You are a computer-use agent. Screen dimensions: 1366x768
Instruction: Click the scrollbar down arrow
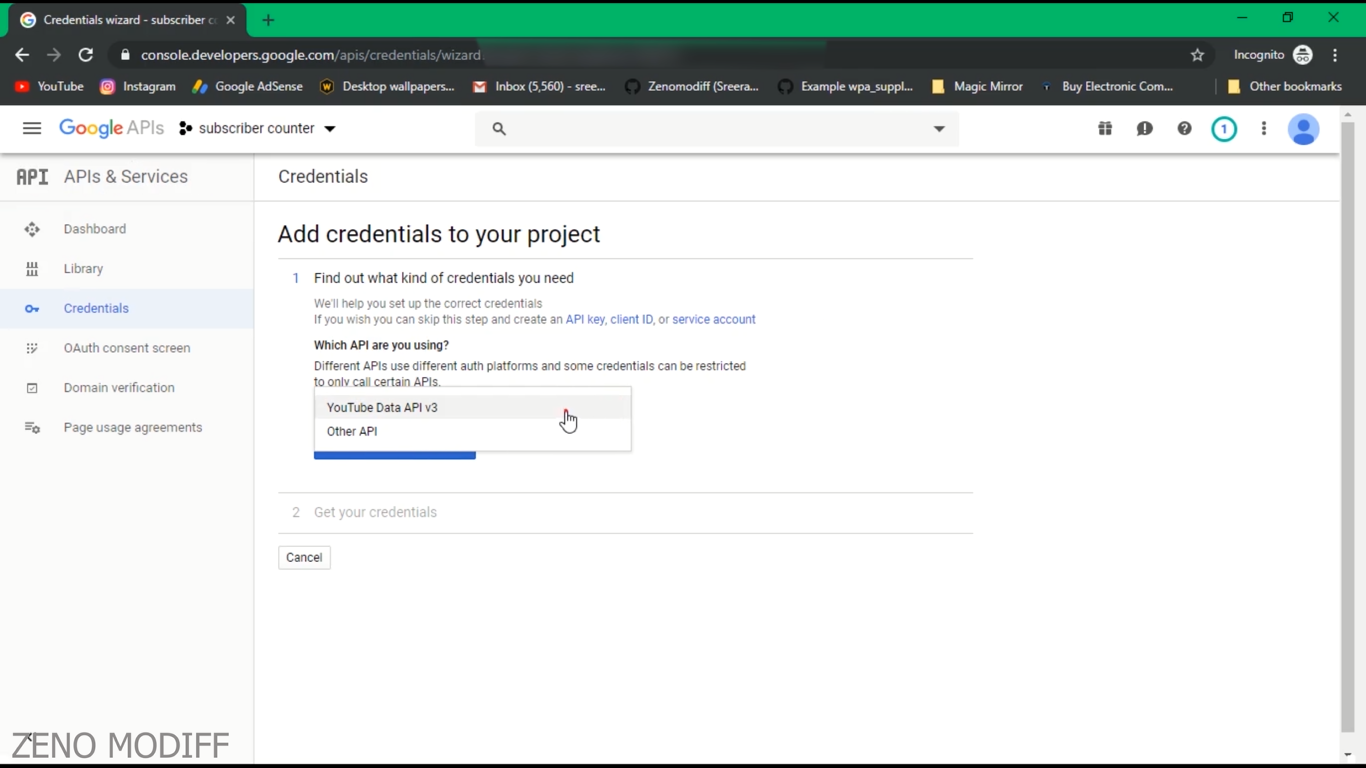1348,755
